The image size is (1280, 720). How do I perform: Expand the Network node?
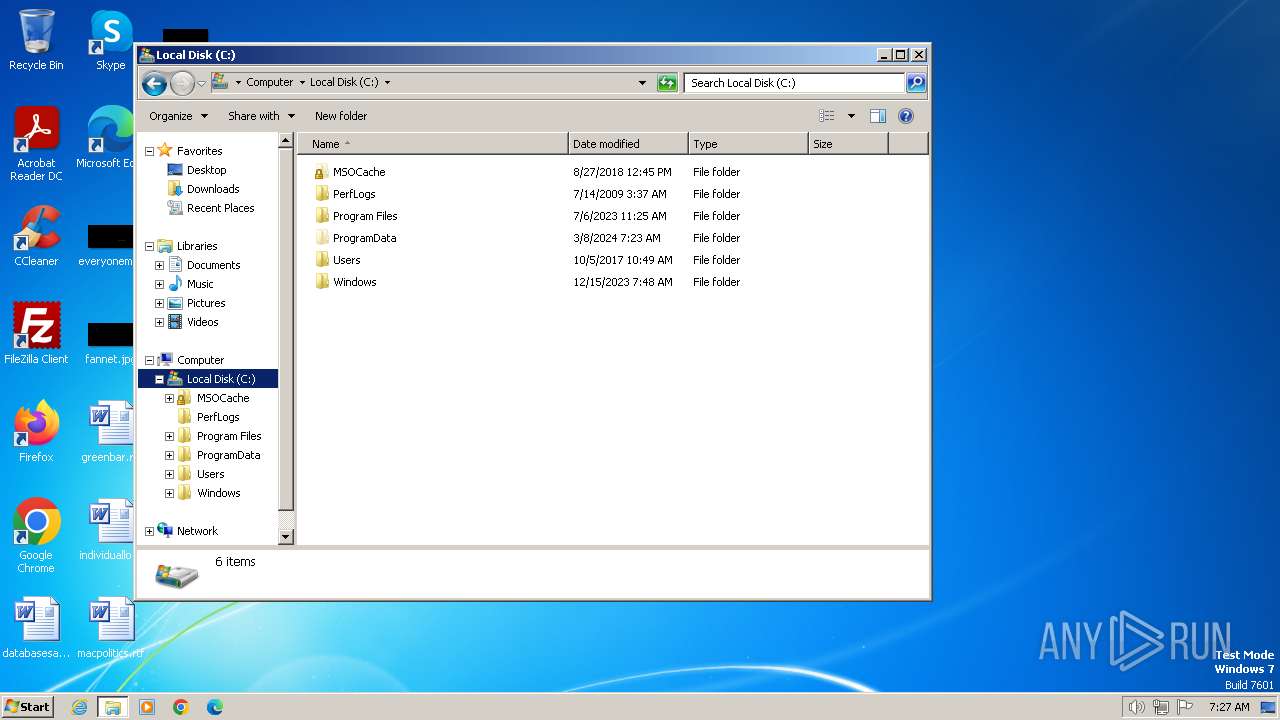(x=150, y=531)
